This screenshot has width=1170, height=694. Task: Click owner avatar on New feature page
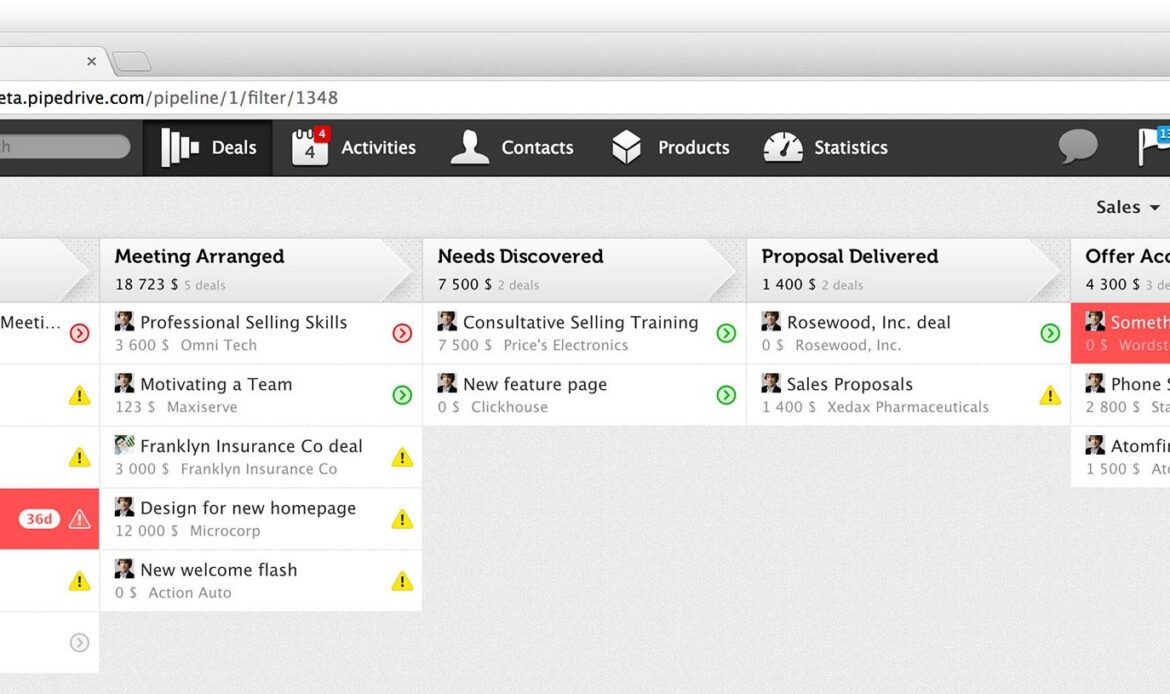447,383
